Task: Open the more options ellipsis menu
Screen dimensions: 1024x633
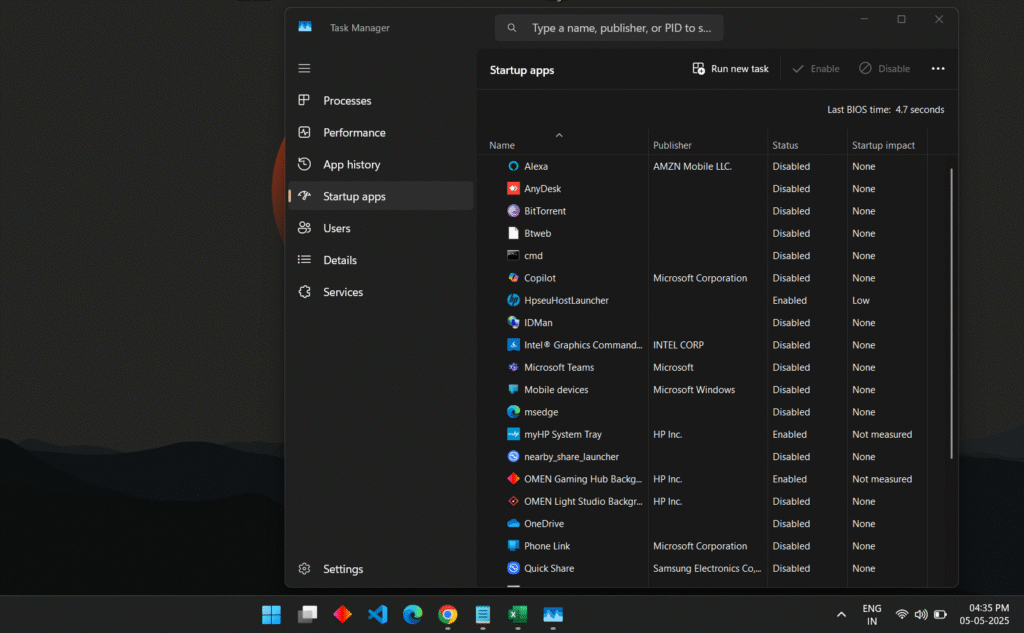Action: (938, 69)
